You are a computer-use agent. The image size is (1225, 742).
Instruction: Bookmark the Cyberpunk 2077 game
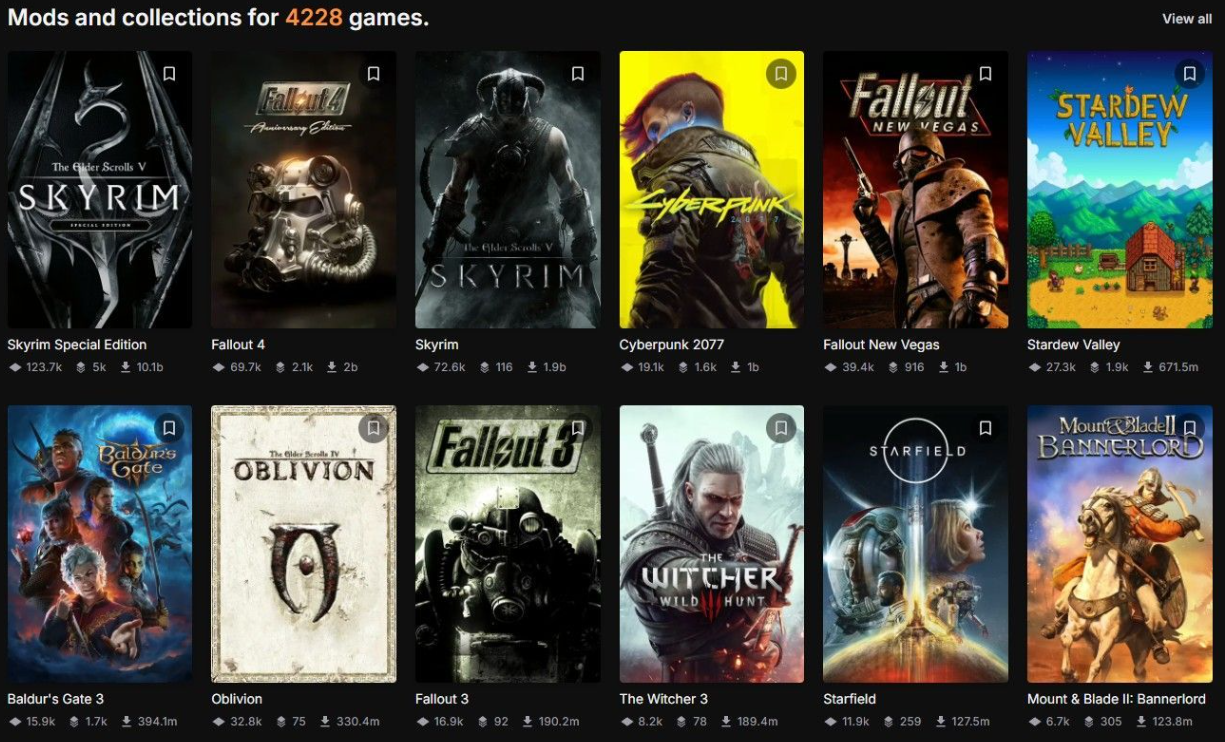tap(781, 74)
